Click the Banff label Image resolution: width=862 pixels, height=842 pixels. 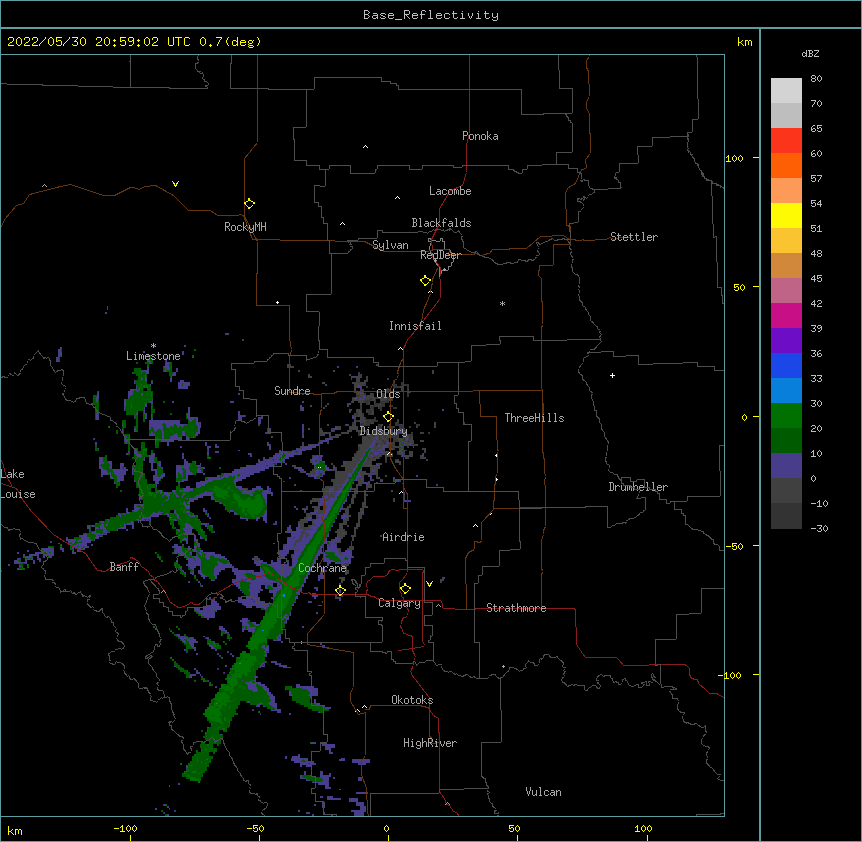click(124, 567)
